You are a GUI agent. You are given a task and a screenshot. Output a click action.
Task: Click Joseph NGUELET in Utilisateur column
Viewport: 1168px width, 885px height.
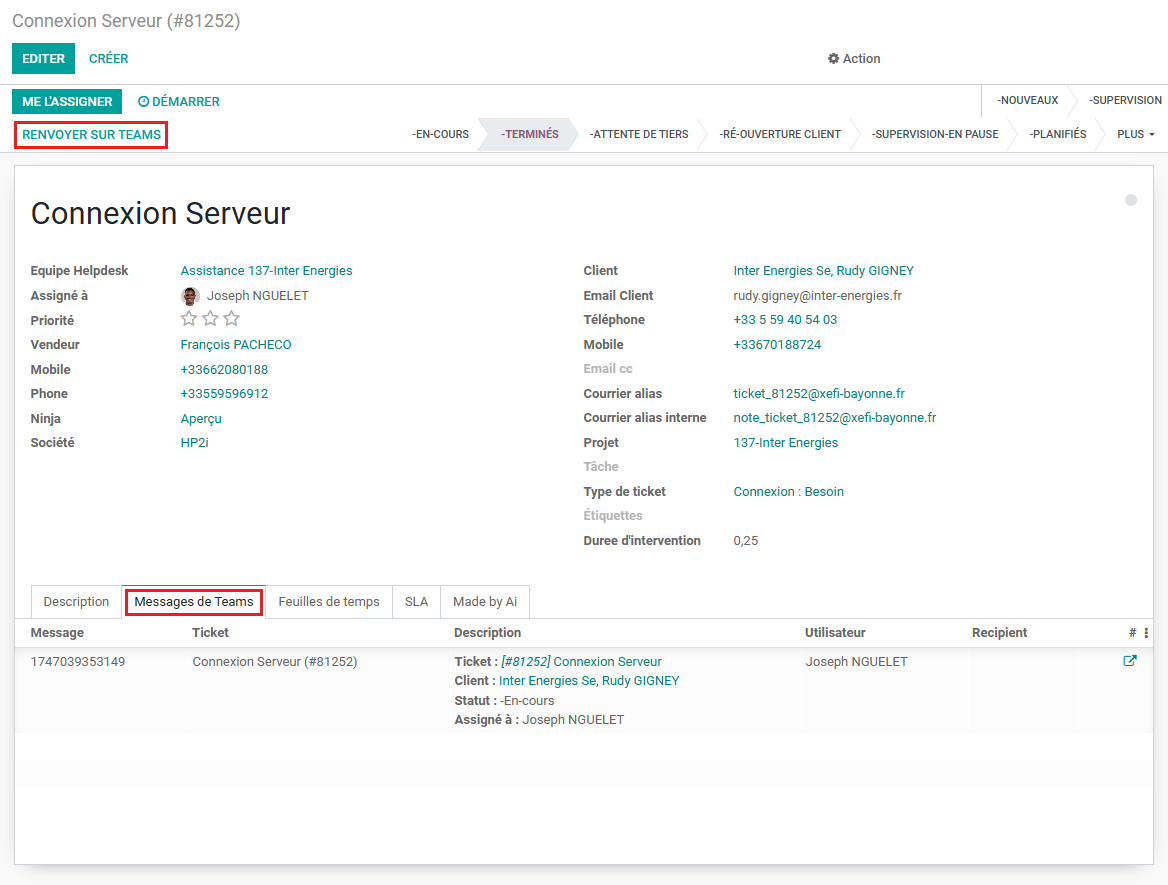[856, 662]
